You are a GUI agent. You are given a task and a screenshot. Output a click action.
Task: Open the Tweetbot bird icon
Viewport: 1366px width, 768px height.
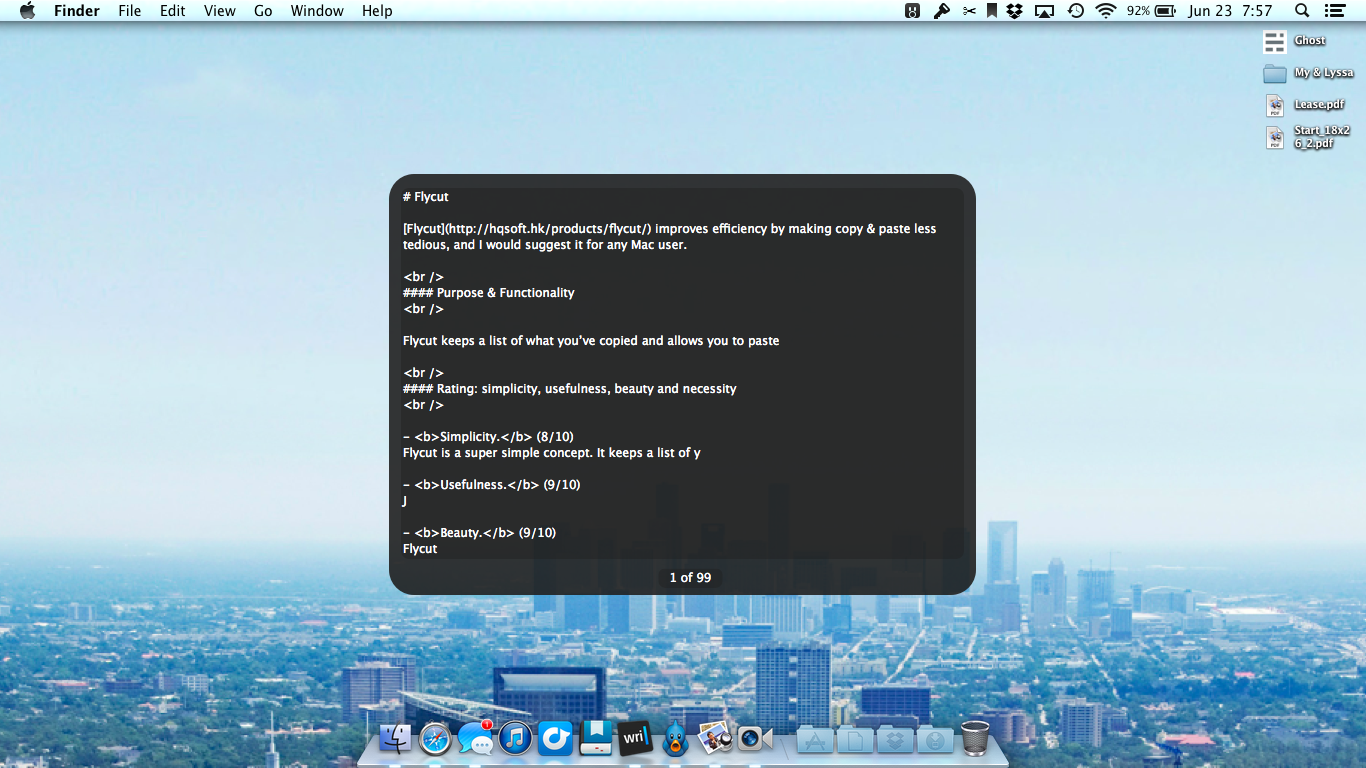[676, 739]
